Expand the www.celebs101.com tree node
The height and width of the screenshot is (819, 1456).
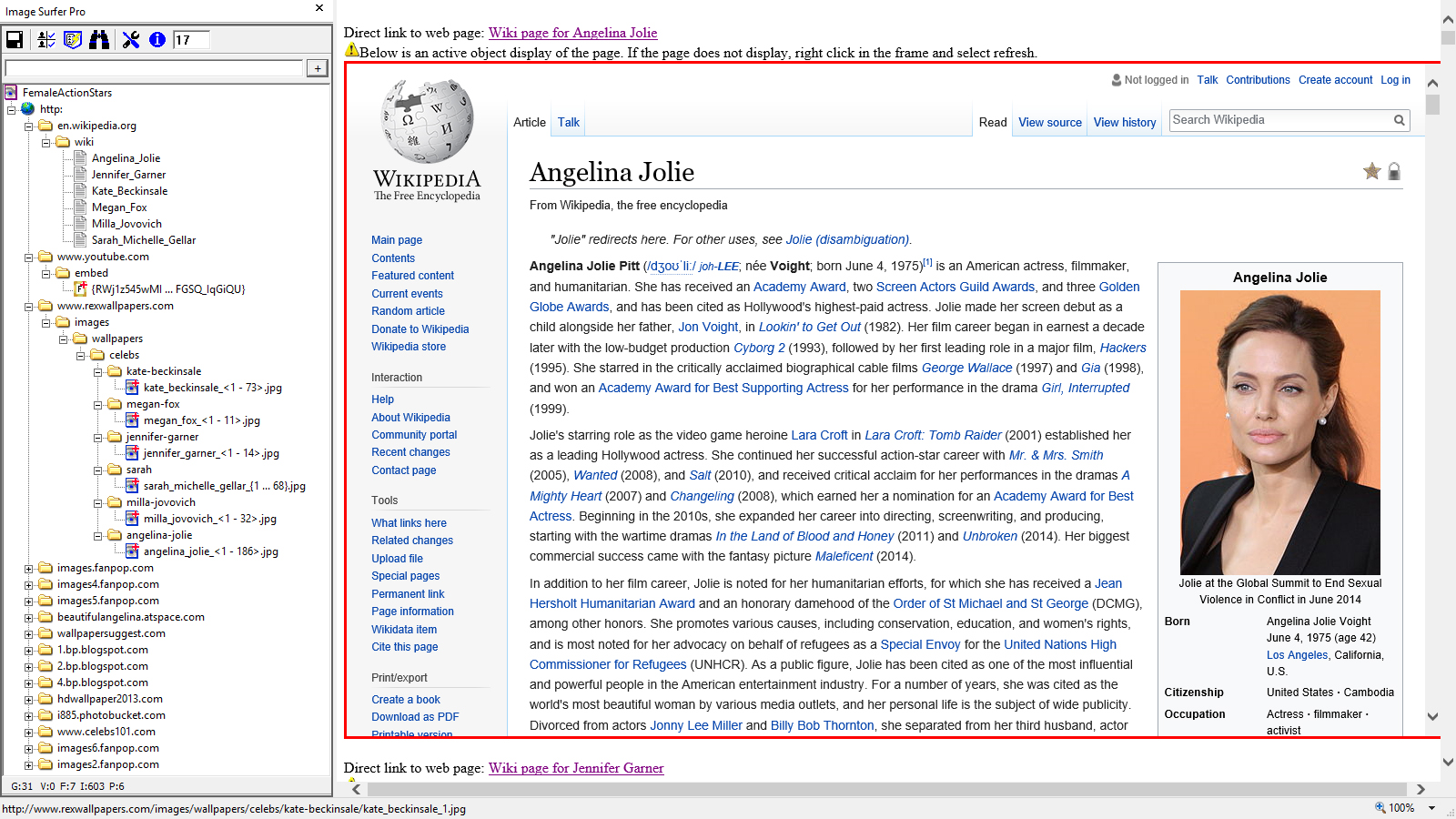pos(28,733)
